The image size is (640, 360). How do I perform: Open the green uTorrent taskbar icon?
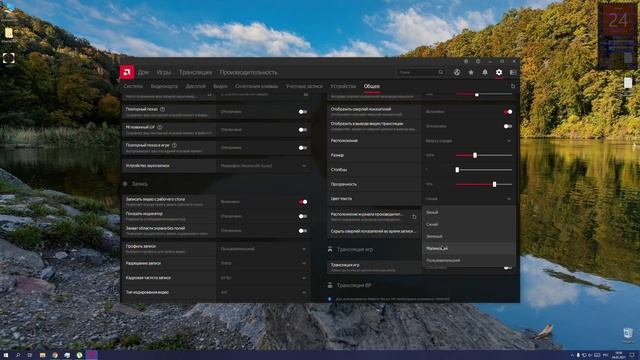tap(79, 355)
